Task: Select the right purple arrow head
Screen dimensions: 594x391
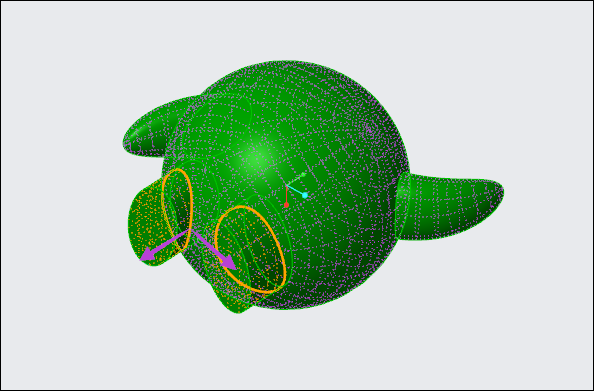Action: coord(230,262)
